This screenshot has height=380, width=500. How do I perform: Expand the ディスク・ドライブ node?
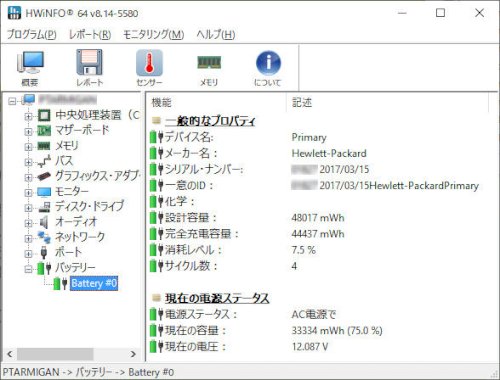(x=28, y=208)
